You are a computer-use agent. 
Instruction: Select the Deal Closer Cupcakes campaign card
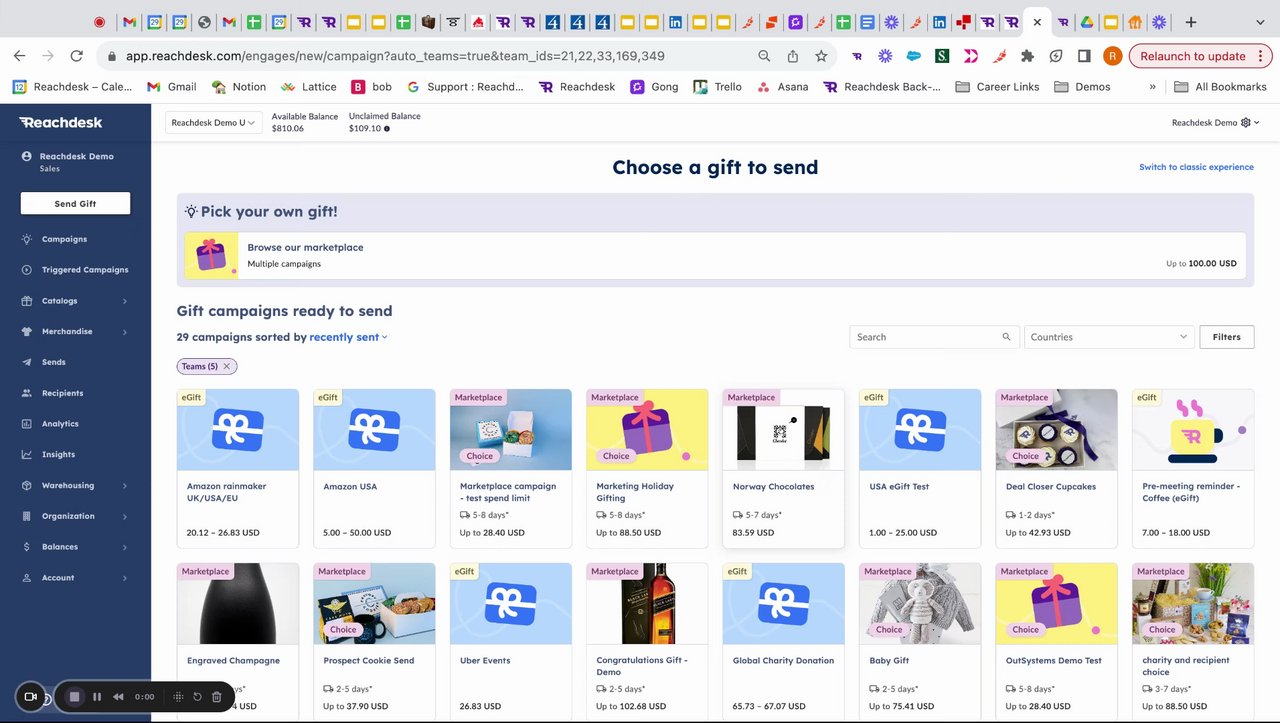[x=1056, y=468]
